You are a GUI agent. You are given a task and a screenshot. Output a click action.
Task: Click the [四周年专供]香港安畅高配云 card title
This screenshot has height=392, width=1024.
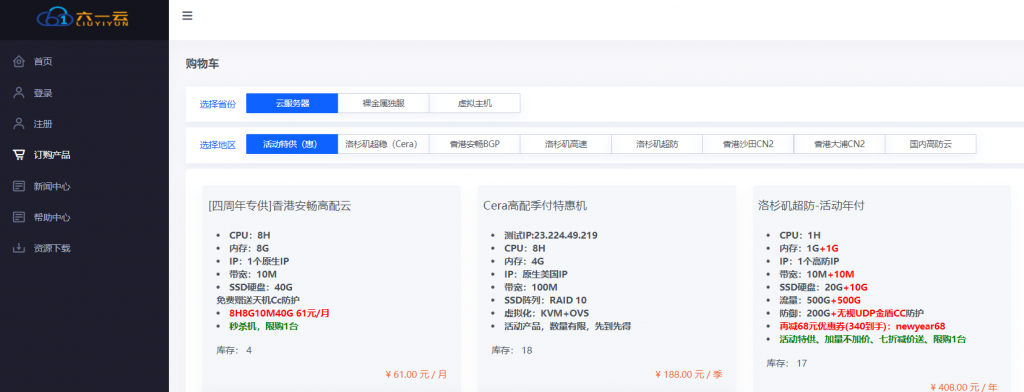pos(280,206)
